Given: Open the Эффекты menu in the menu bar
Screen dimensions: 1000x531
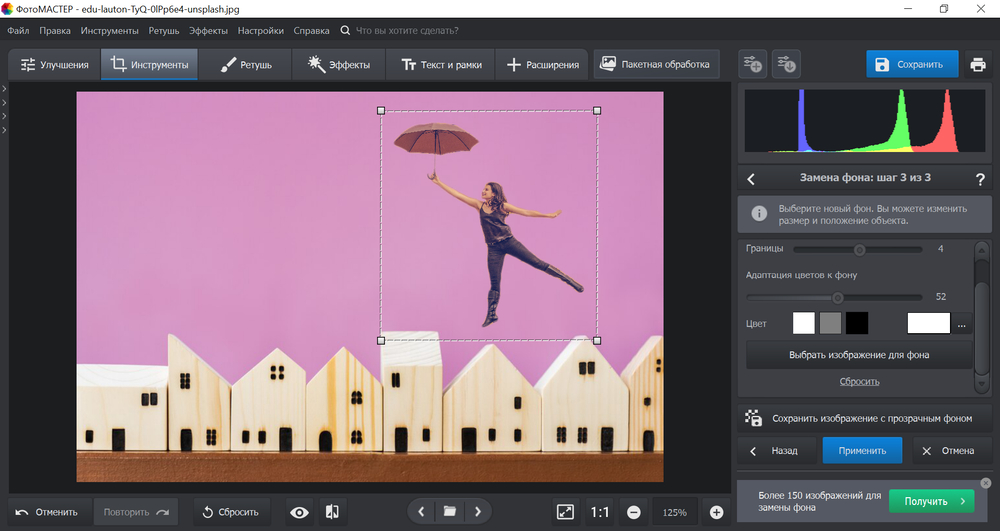Looking at the screenshot, I should pyautogui.click(x=209, y=31).
